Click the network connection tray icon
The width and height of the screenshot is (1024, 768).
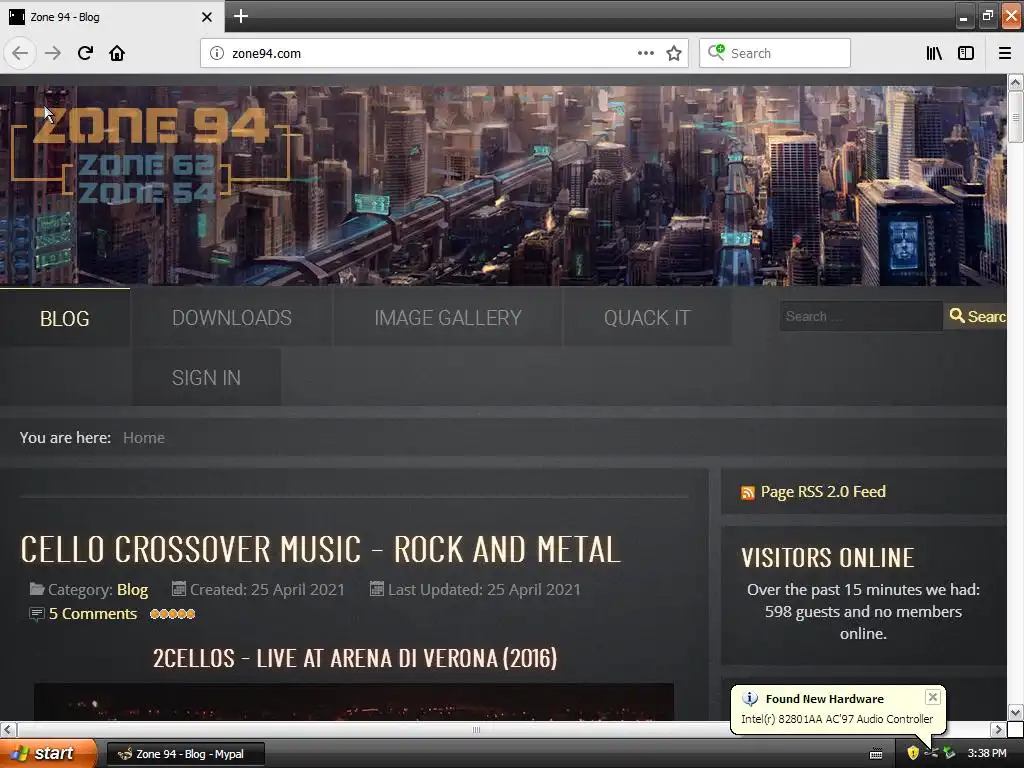[x=931, y=754]
